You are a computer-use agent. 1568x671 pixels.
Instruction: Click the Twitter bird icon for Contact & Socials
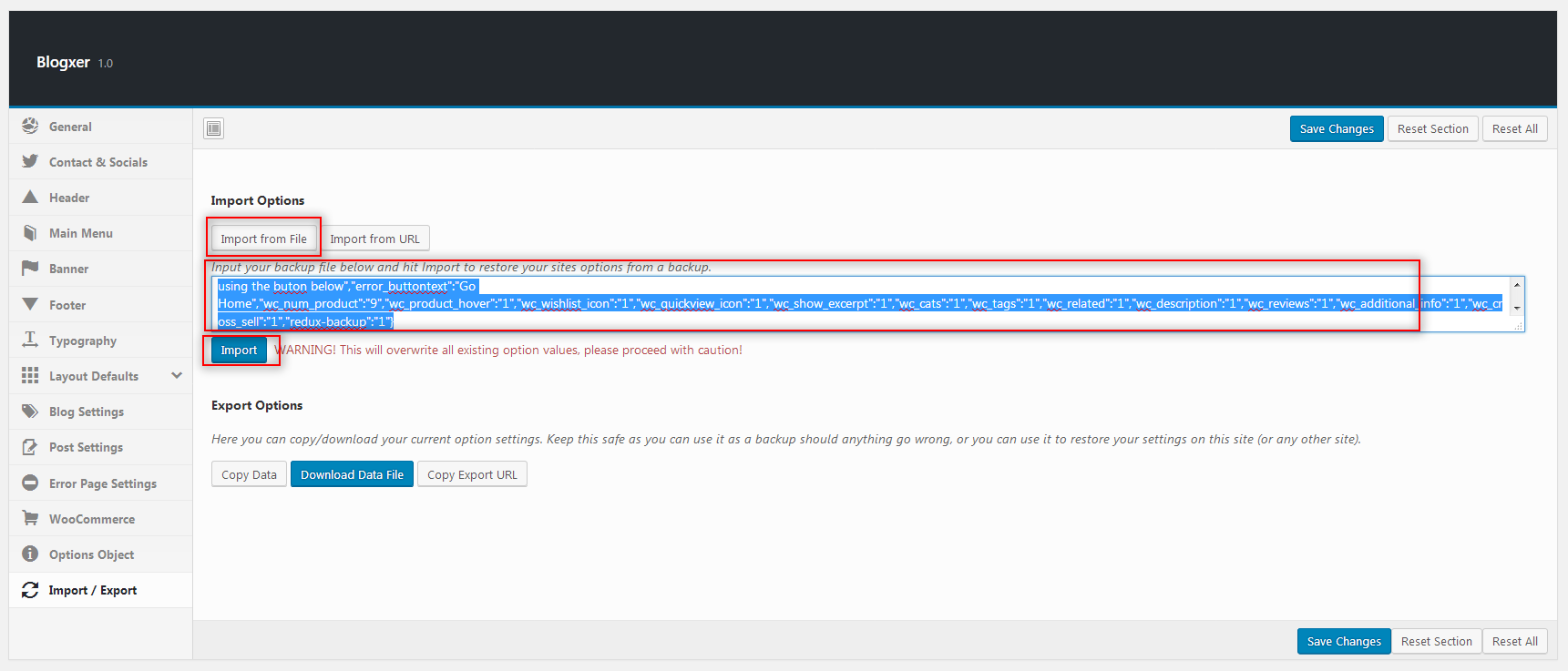click(x=30, y=161)
